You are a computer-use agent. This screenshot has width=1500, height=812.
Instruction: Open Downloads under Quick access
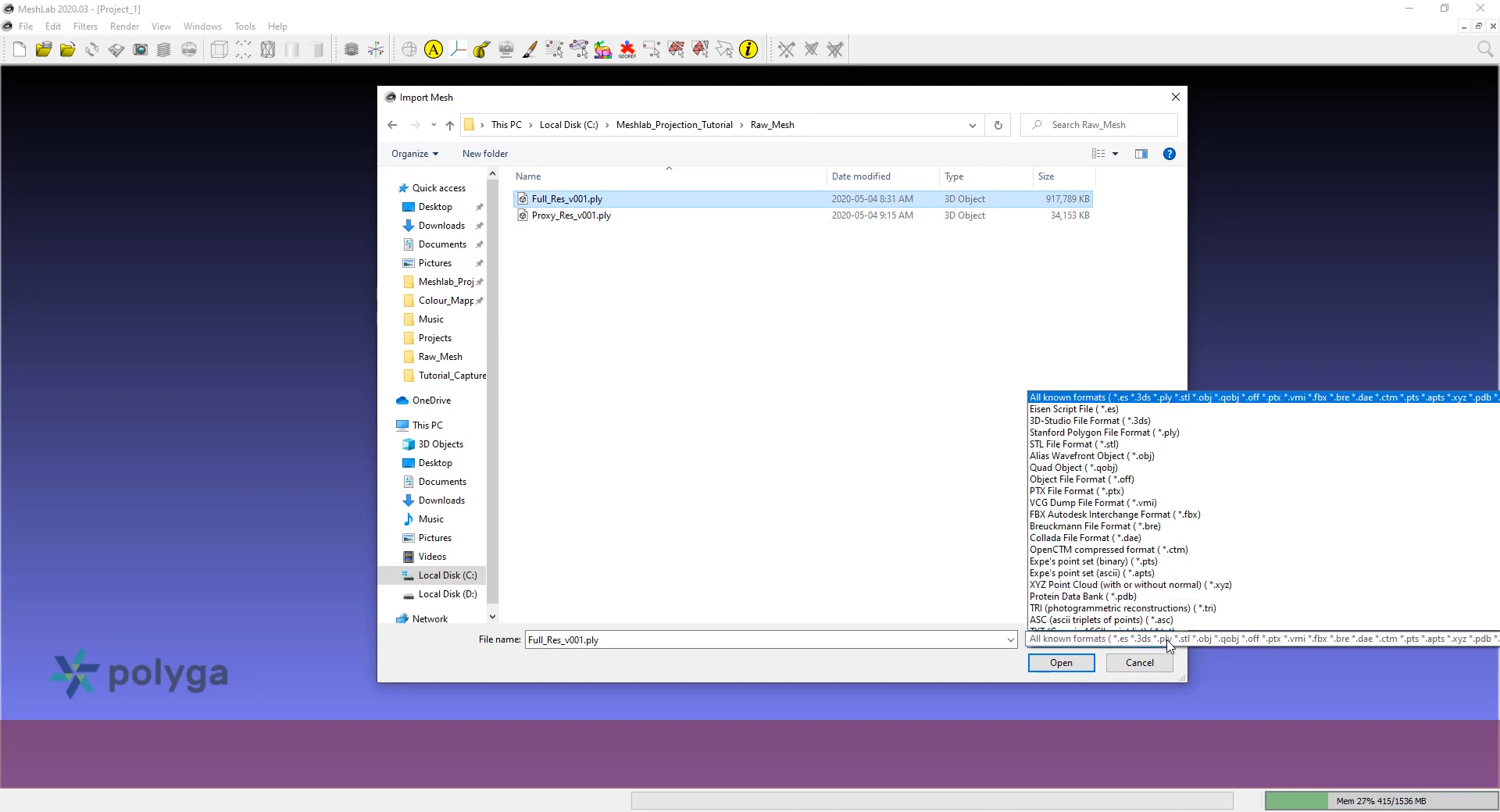click(441, 226)
